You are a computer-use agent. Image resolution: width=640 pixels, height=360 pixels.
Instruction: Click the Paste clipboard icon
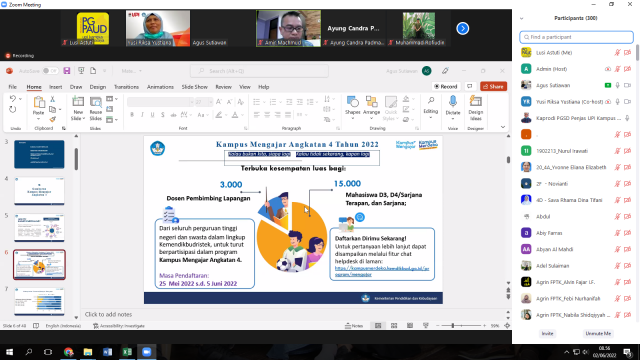click(39, 102)
